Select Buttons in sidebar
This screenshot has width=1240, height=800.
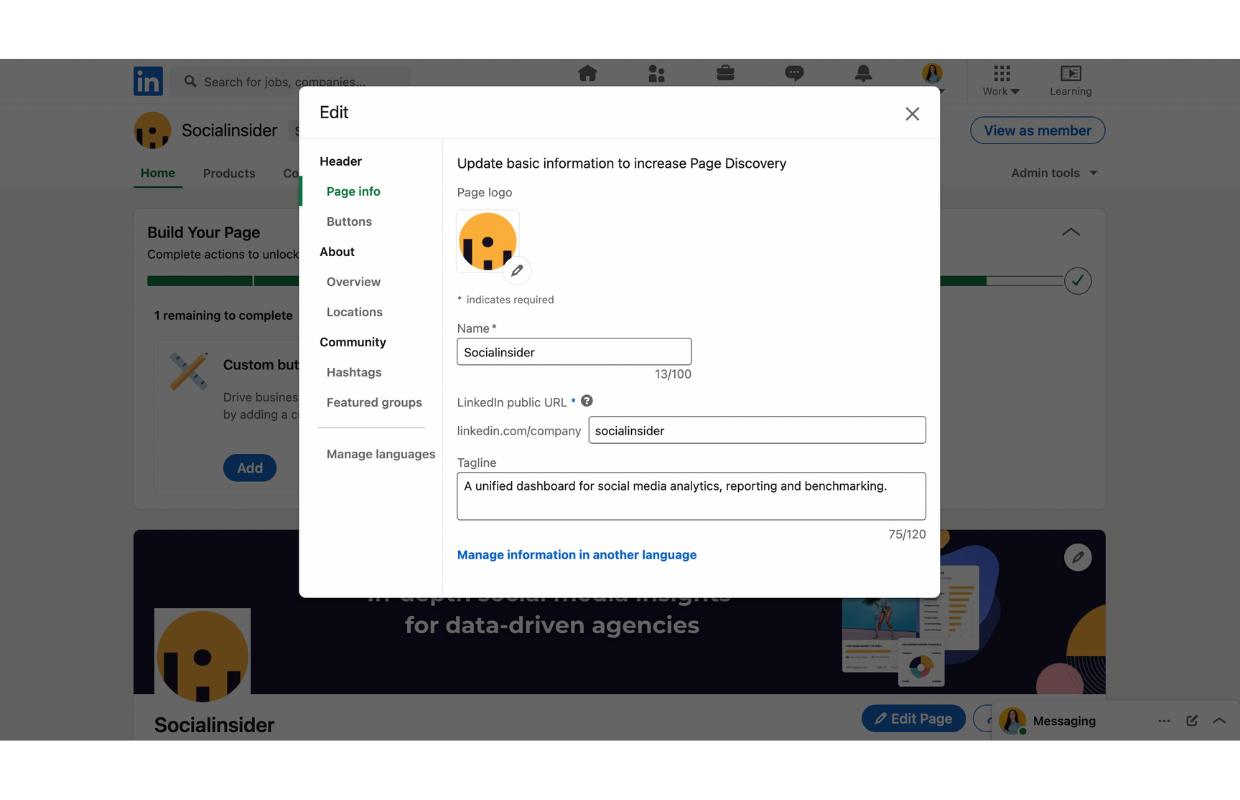pos(349,221)
